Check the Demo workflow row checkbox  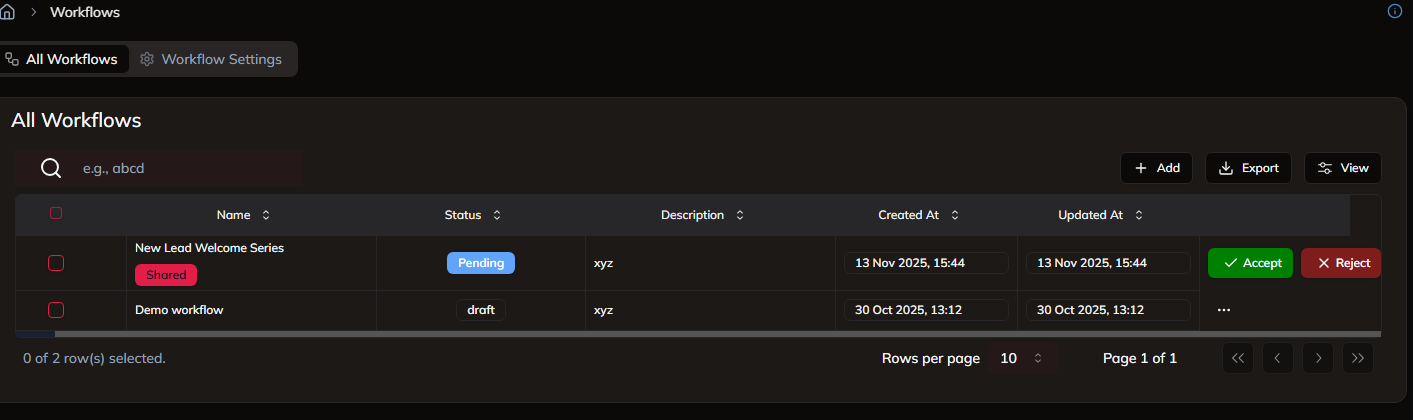56,310
